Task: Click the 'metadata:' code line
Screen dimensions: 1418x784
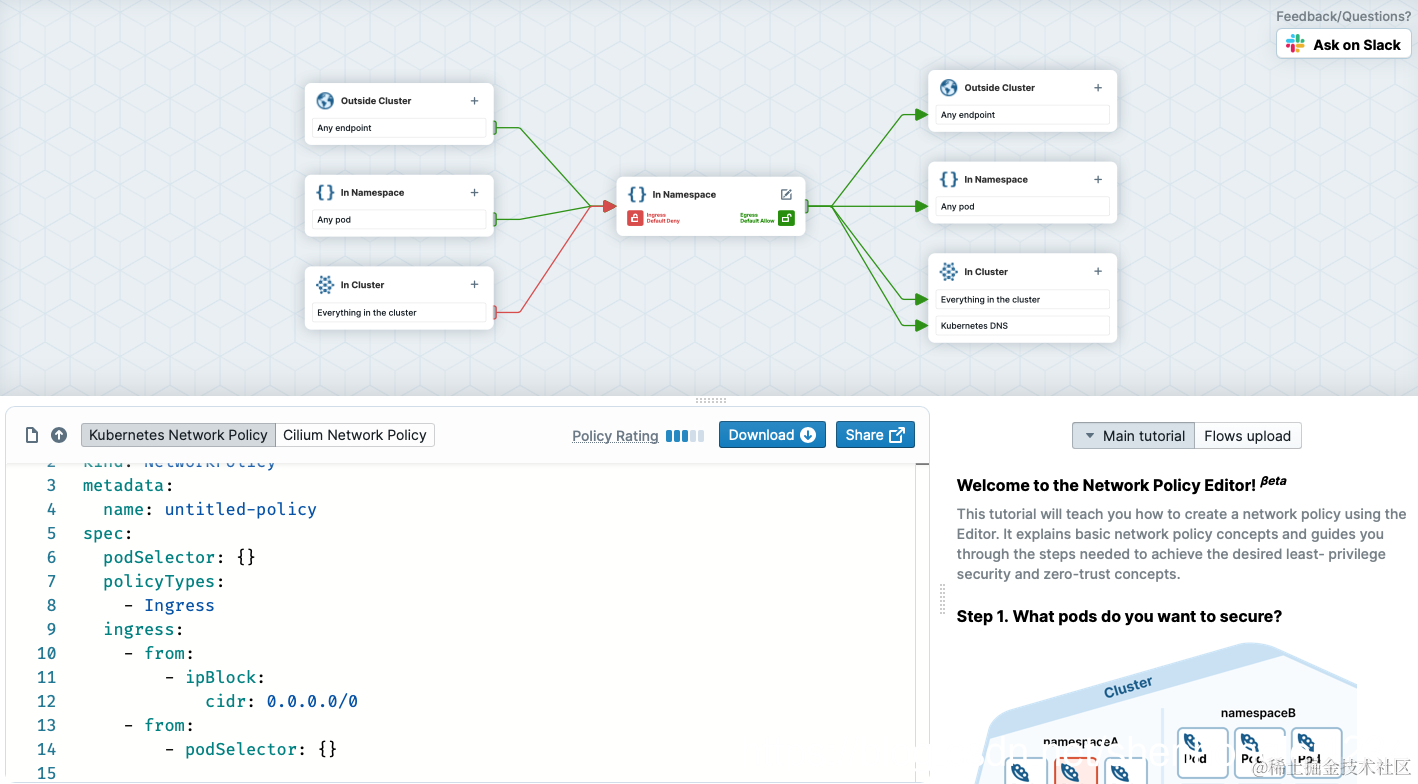Action: point(128,485)
